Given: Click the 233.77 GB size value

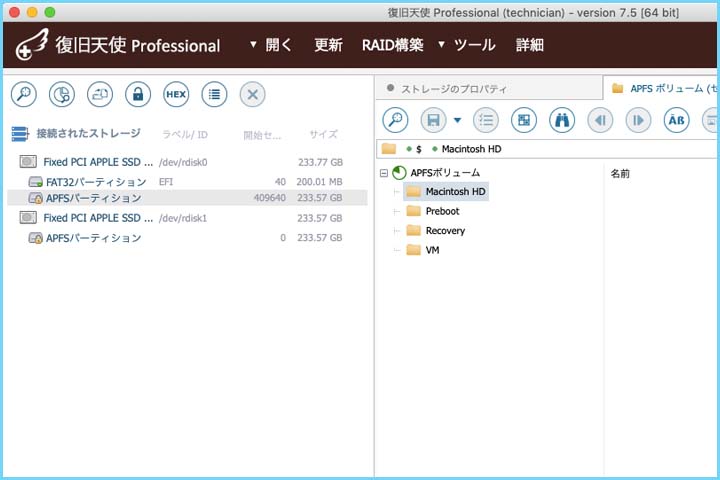Looking at the screenshot, I should click(x=320, y=162).
